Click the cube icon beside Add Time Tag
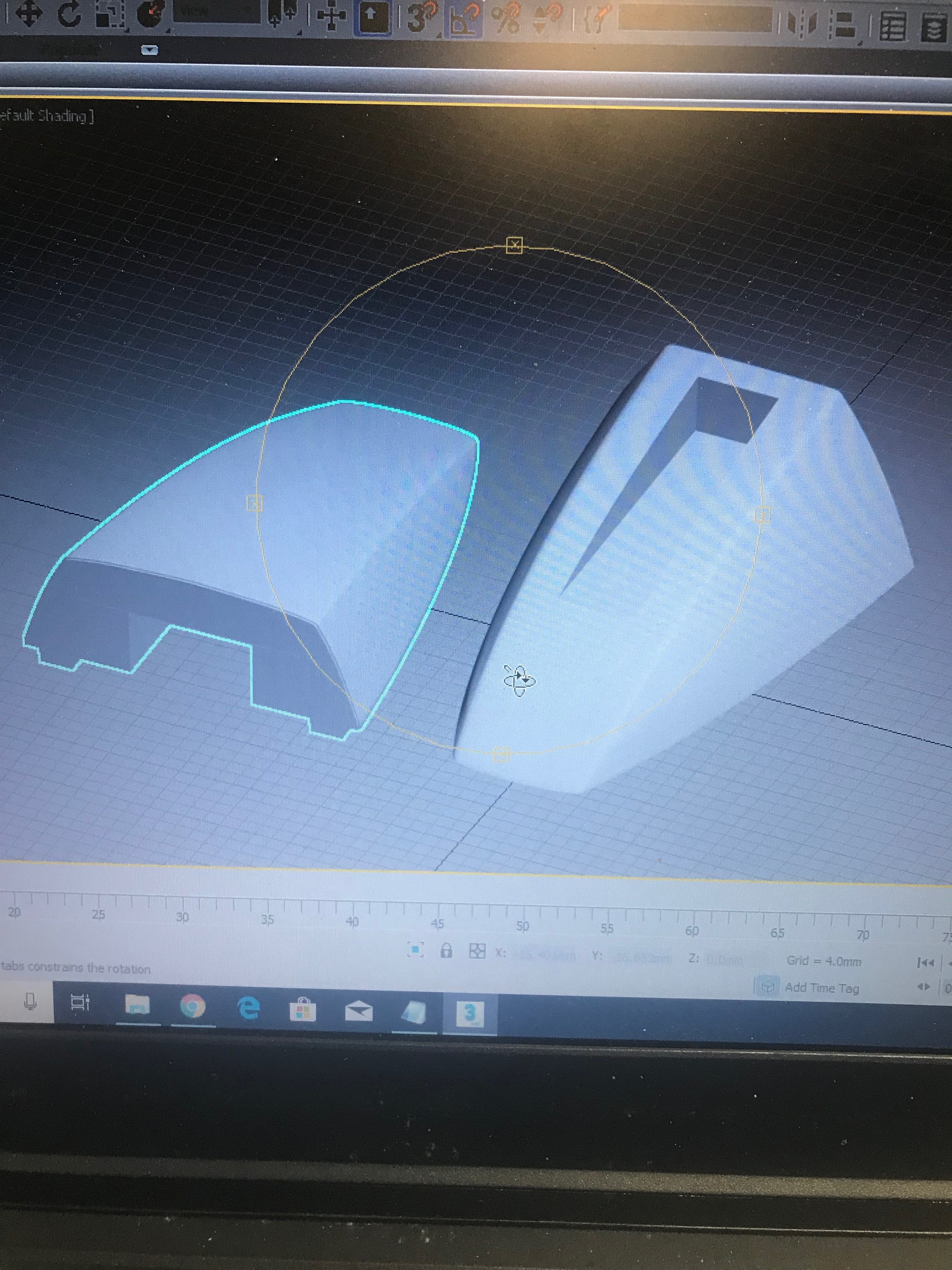Viewport: 952px width, 1270px height. [768, 987]
